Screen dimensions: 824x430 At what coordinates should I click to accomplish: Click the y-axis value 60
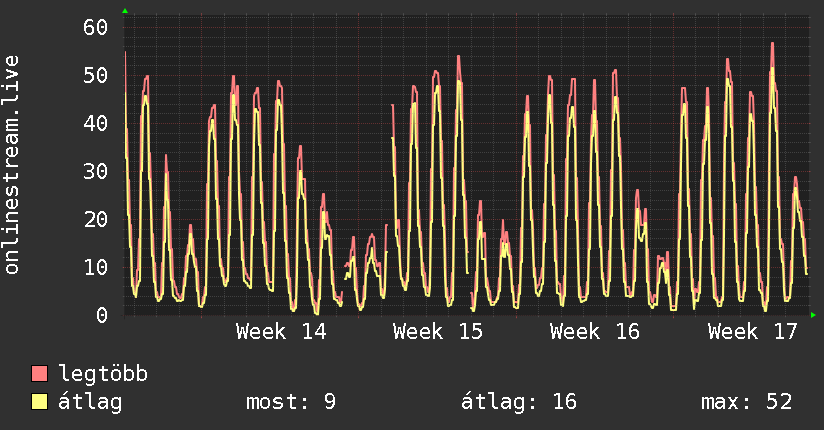[x=96, y=27]
